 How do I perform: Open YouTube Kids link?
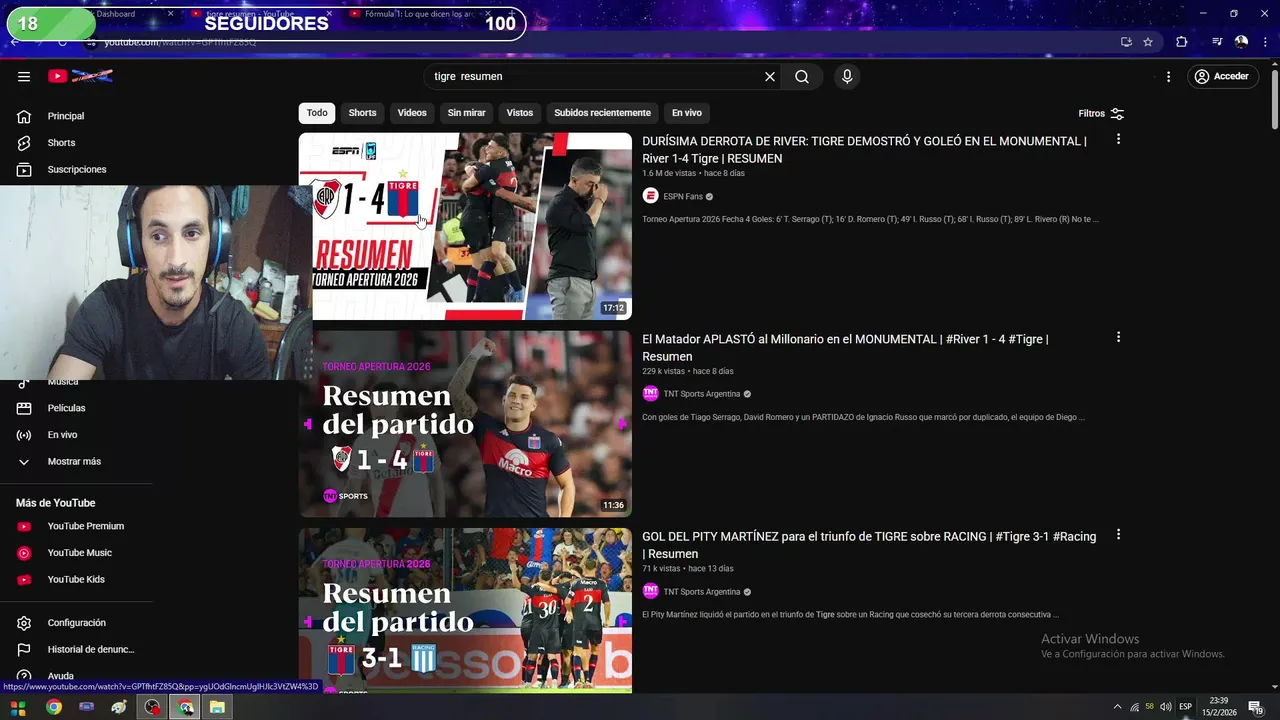pyautogui.click(x=76, y=580)
